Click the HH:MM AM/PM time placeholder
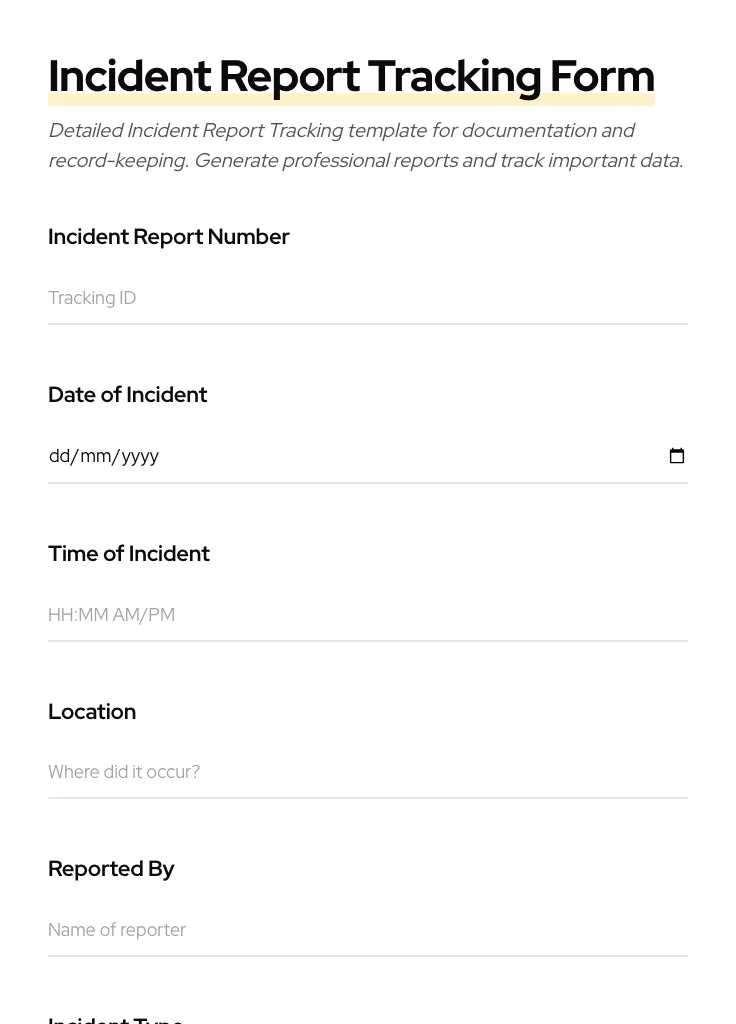Viewport: 736px width, 1024px height. pyautogui.click(x=111, y=614)
